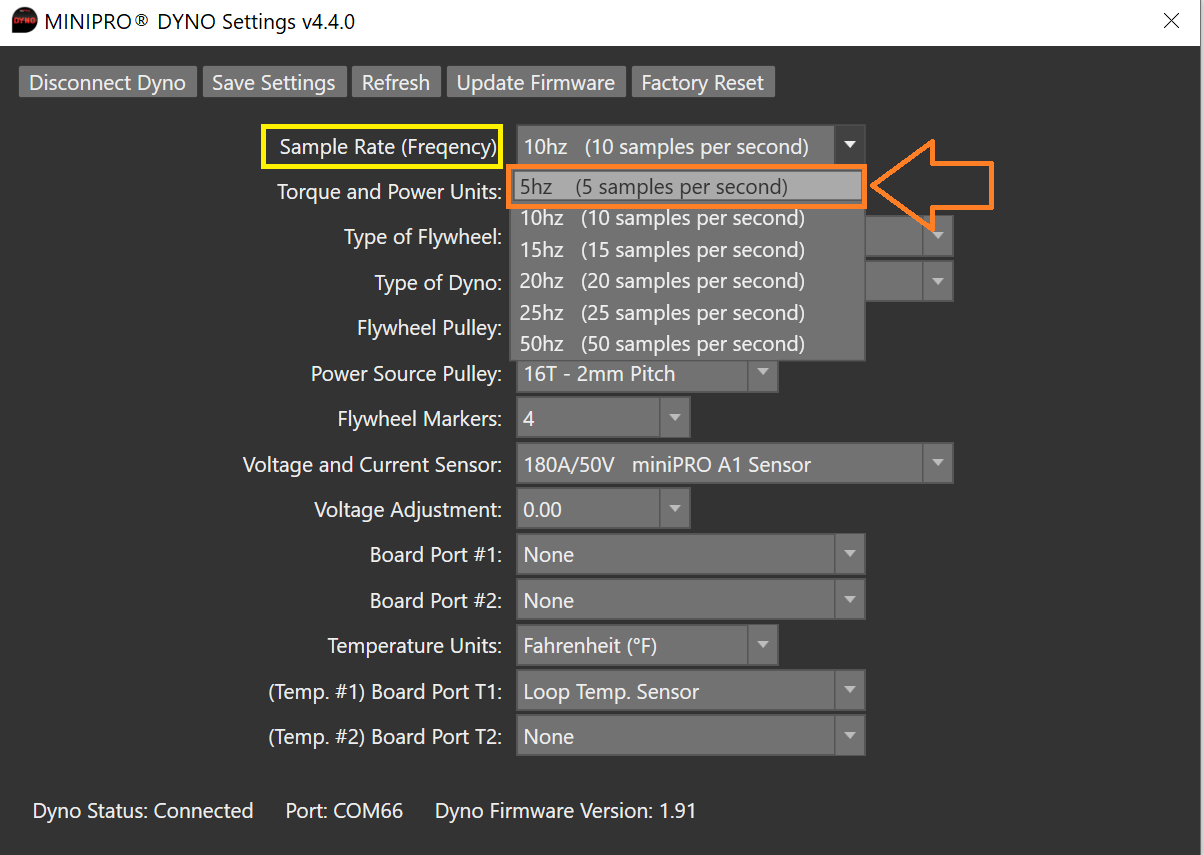
Task: Click the window title MINIPRO DYNO Settings v4.4.0
Action: click(200, 21)
